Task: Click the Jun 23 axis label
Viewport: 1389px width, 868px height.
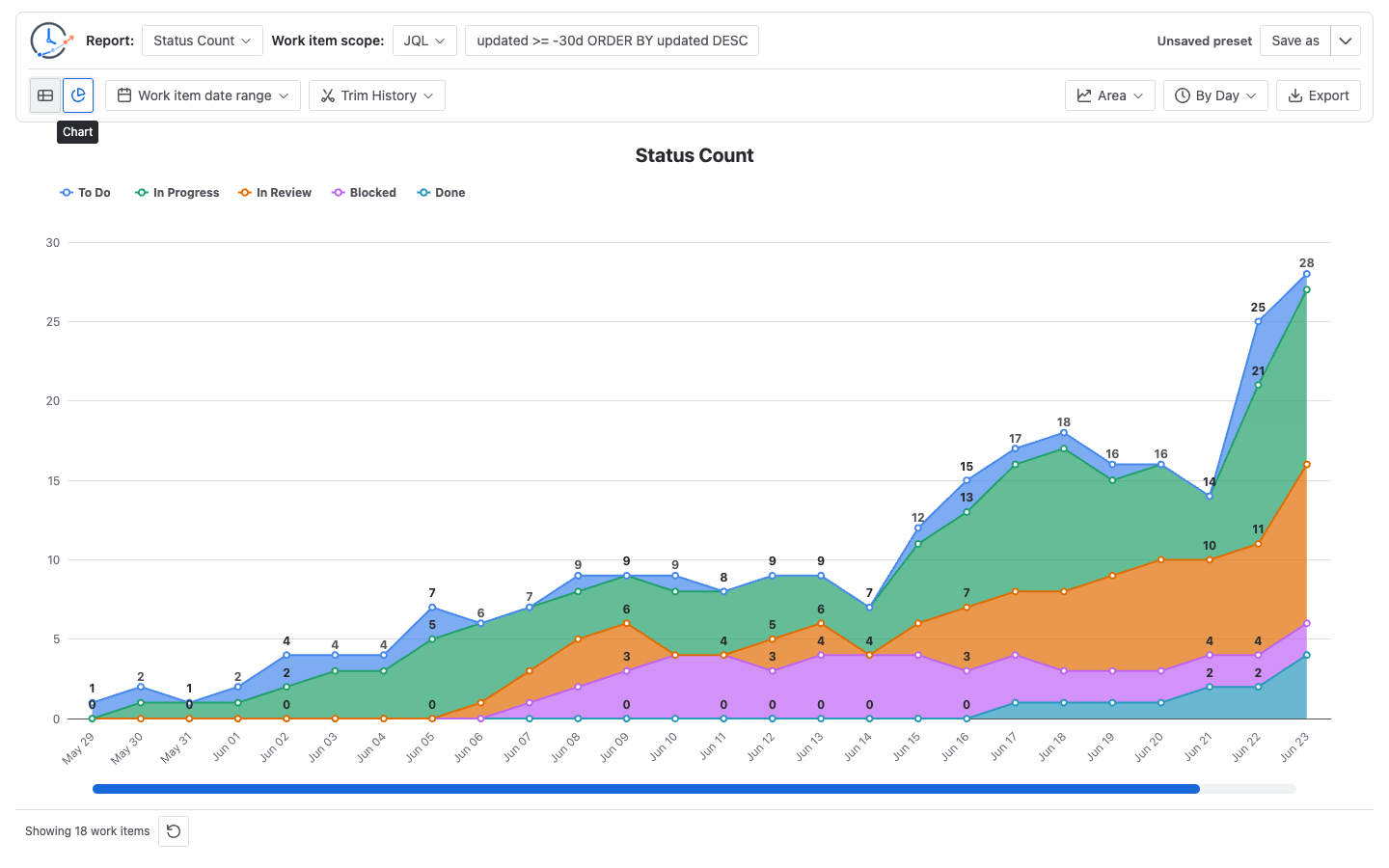Action: click(1294, 747)
